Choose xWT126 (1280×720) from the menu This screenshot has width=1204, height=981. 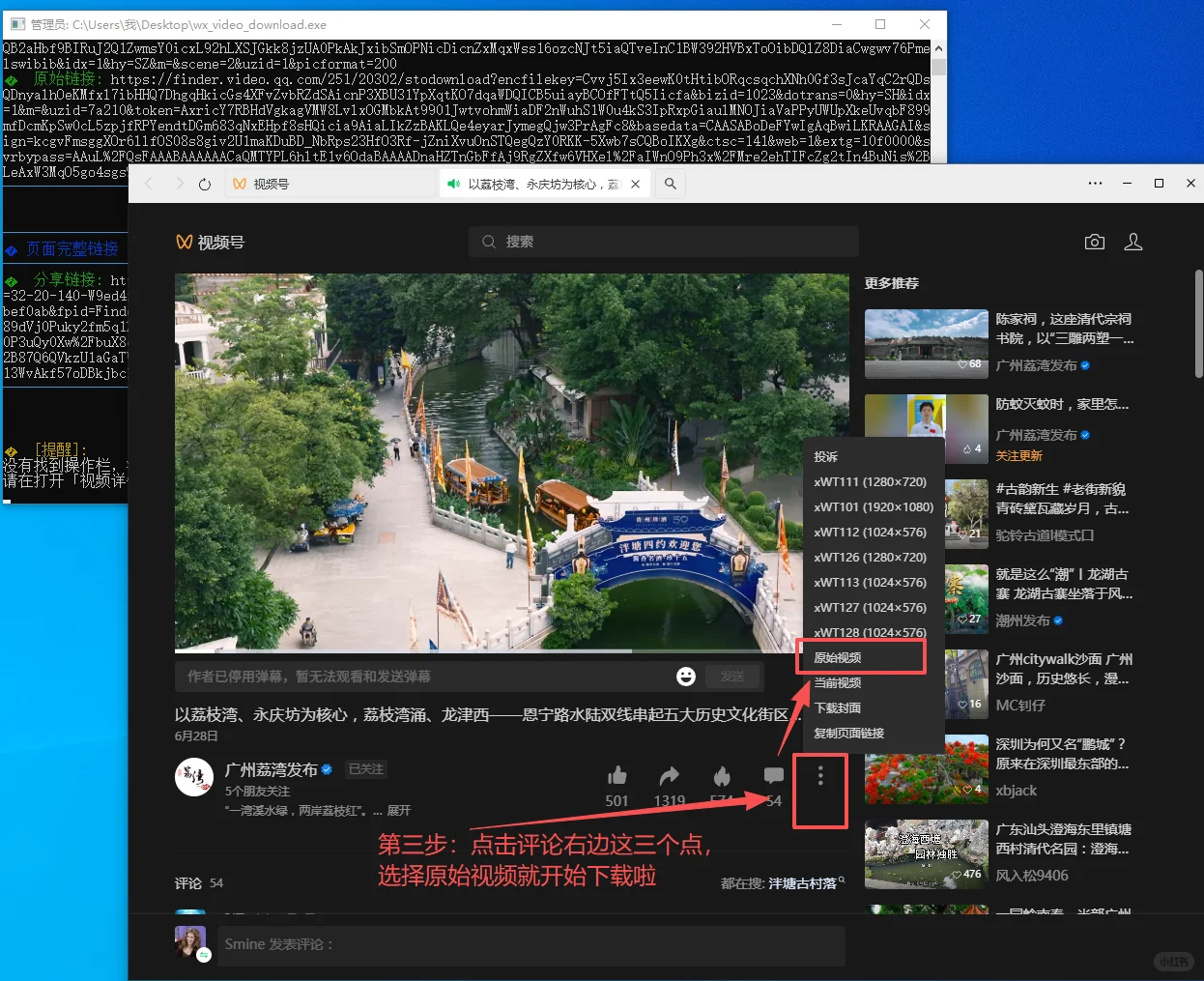[x=873, y=557]
